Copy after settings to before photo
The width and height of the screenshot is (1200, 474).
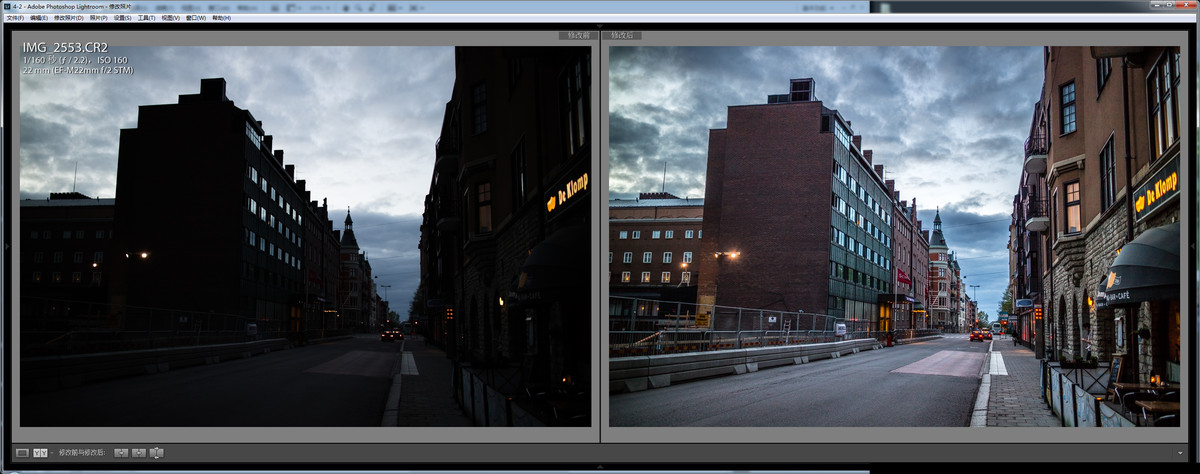pyautogui.click(x=139, y=453)
